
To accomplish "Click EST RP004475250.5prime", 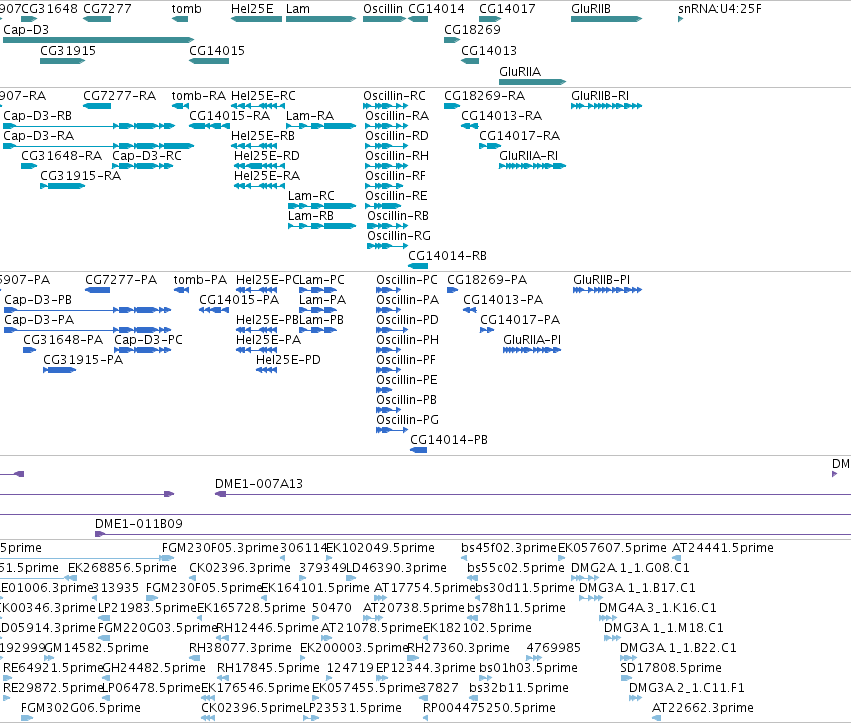I will [489, 708].
